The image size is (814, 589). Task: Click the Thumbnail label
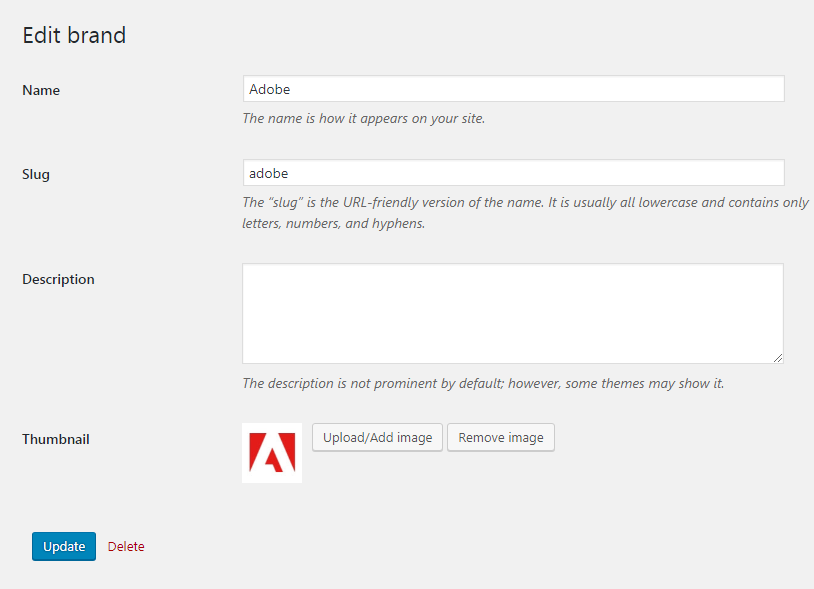[56, 439]
